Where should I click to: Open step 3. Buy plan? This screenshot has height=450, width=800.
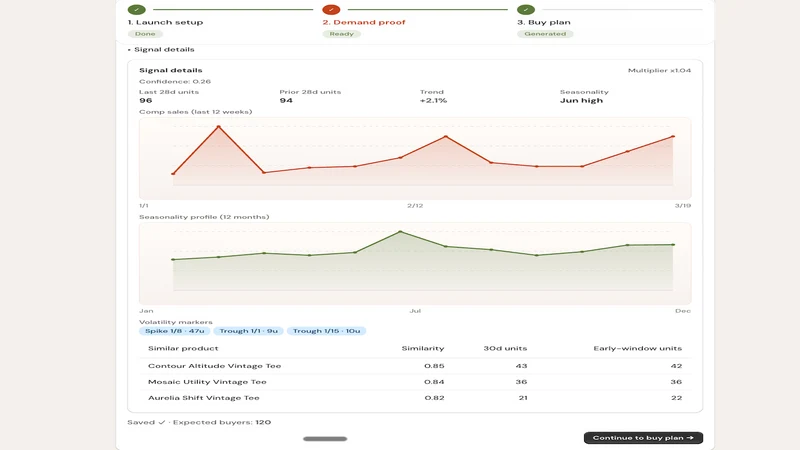point(544,22)
